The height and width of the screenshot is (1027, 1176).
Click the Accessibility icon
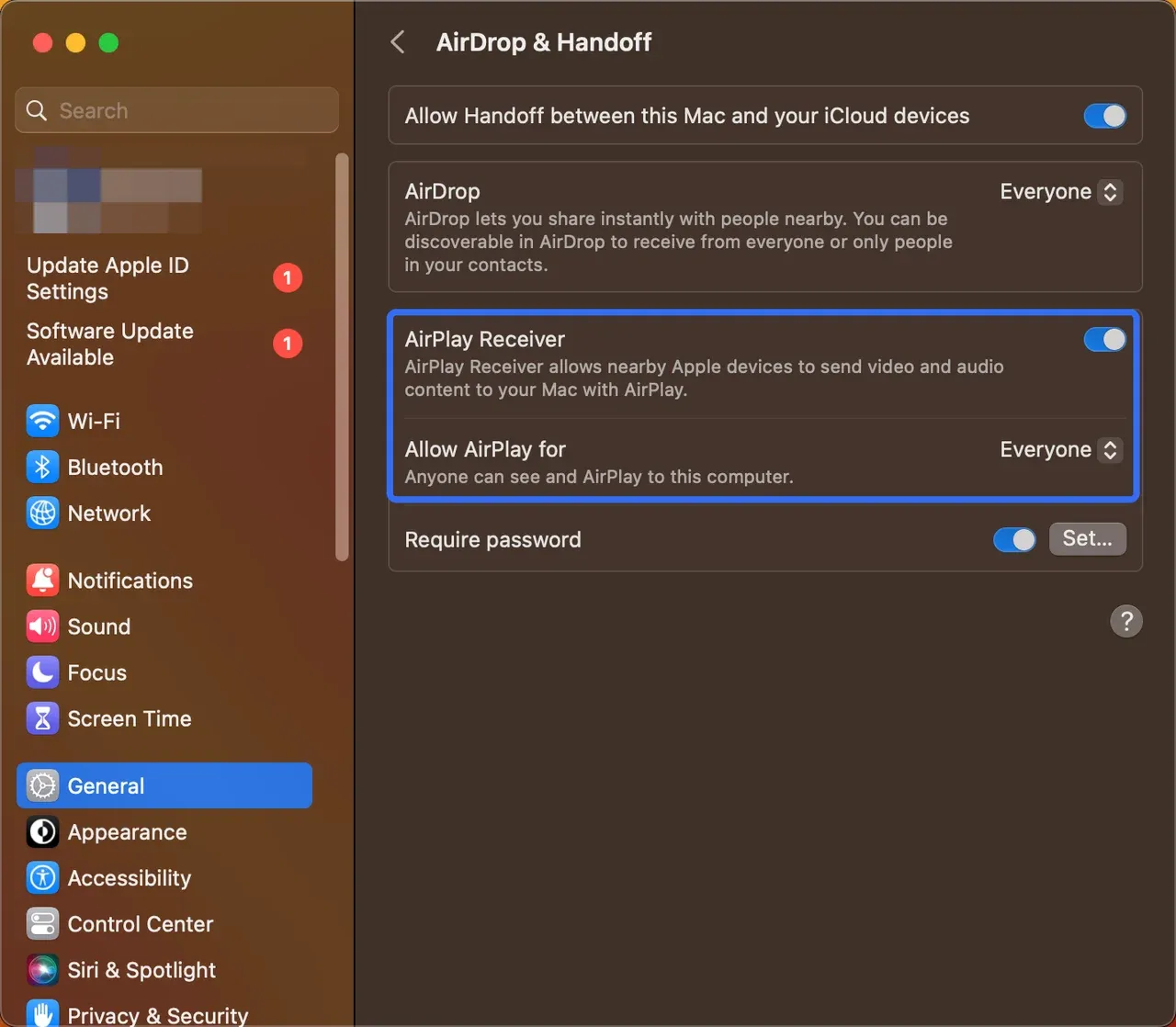[42, 878]
